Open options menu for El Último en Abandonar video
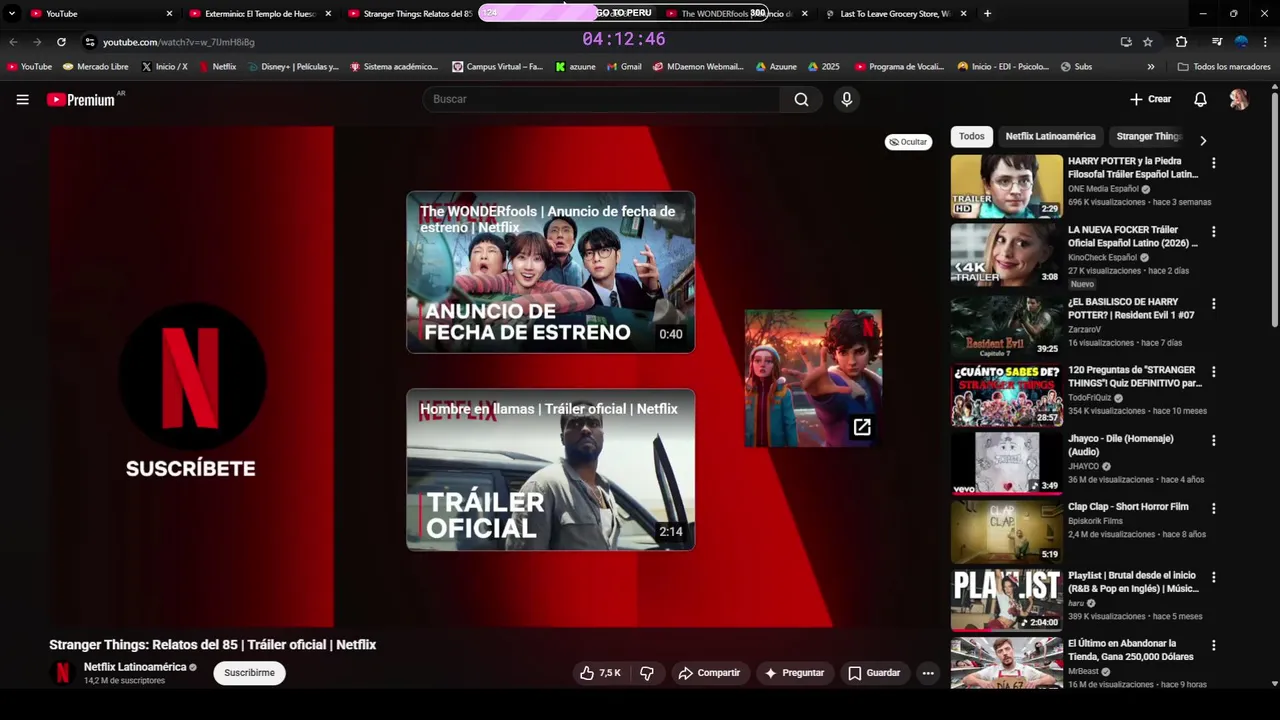Viewport: 1280px width, 720px height. [1214, 645]
